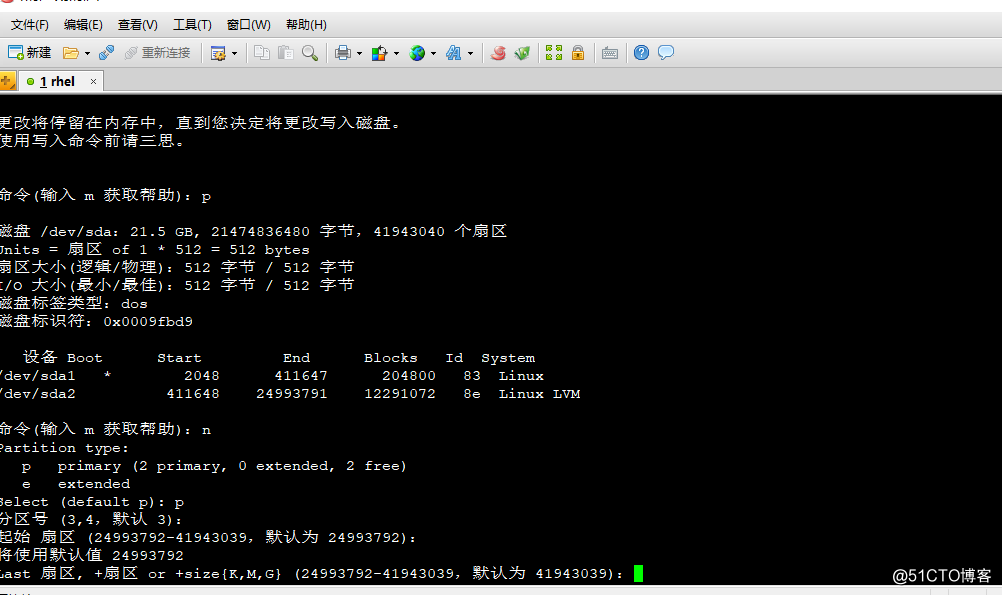Click the disk identifier '0x0009fbd9'

click(x=148, y=321)
